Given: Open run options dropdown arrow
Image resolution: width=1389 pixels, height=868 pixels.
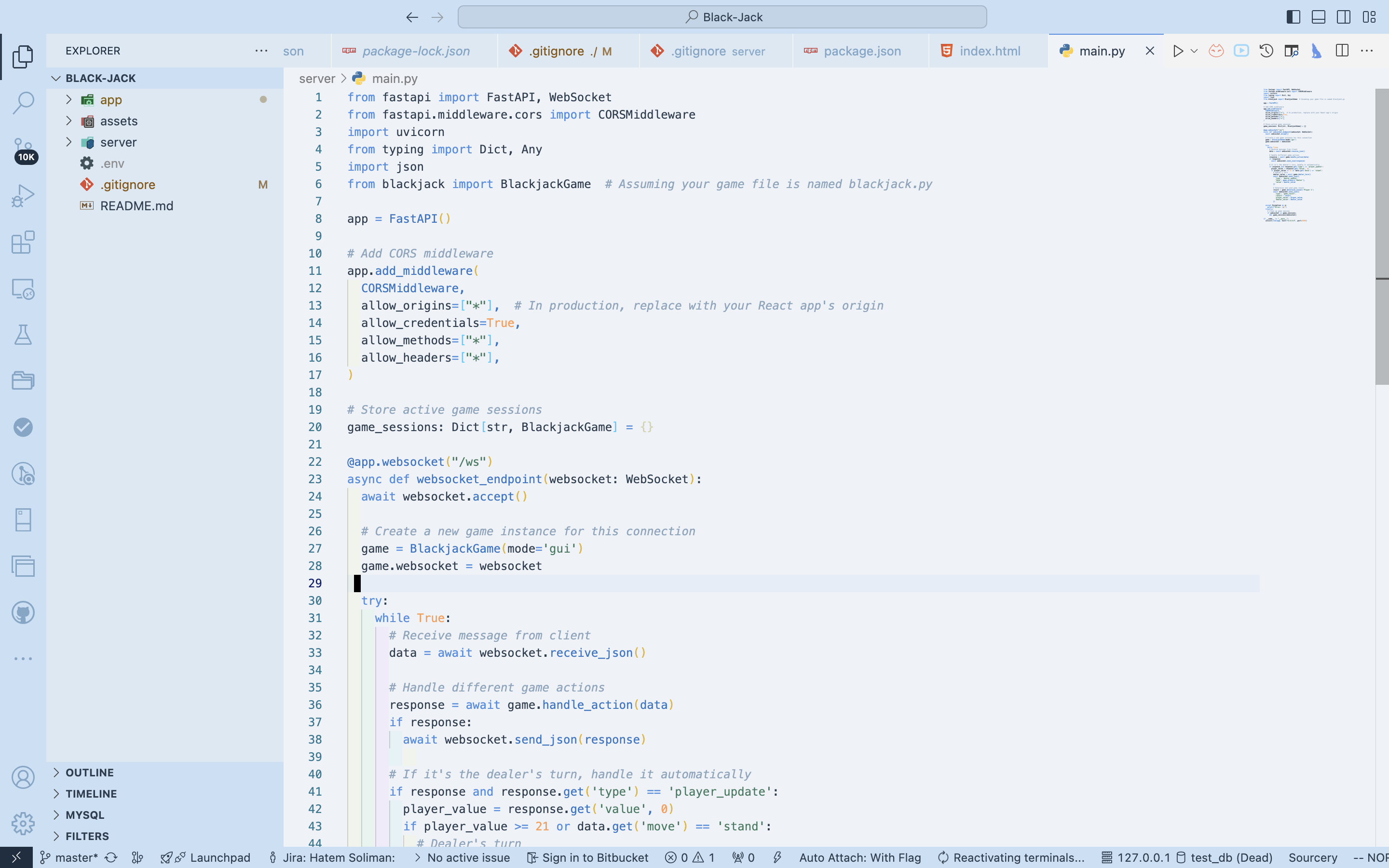Looking at the screenshot, I should [1195, 51].
